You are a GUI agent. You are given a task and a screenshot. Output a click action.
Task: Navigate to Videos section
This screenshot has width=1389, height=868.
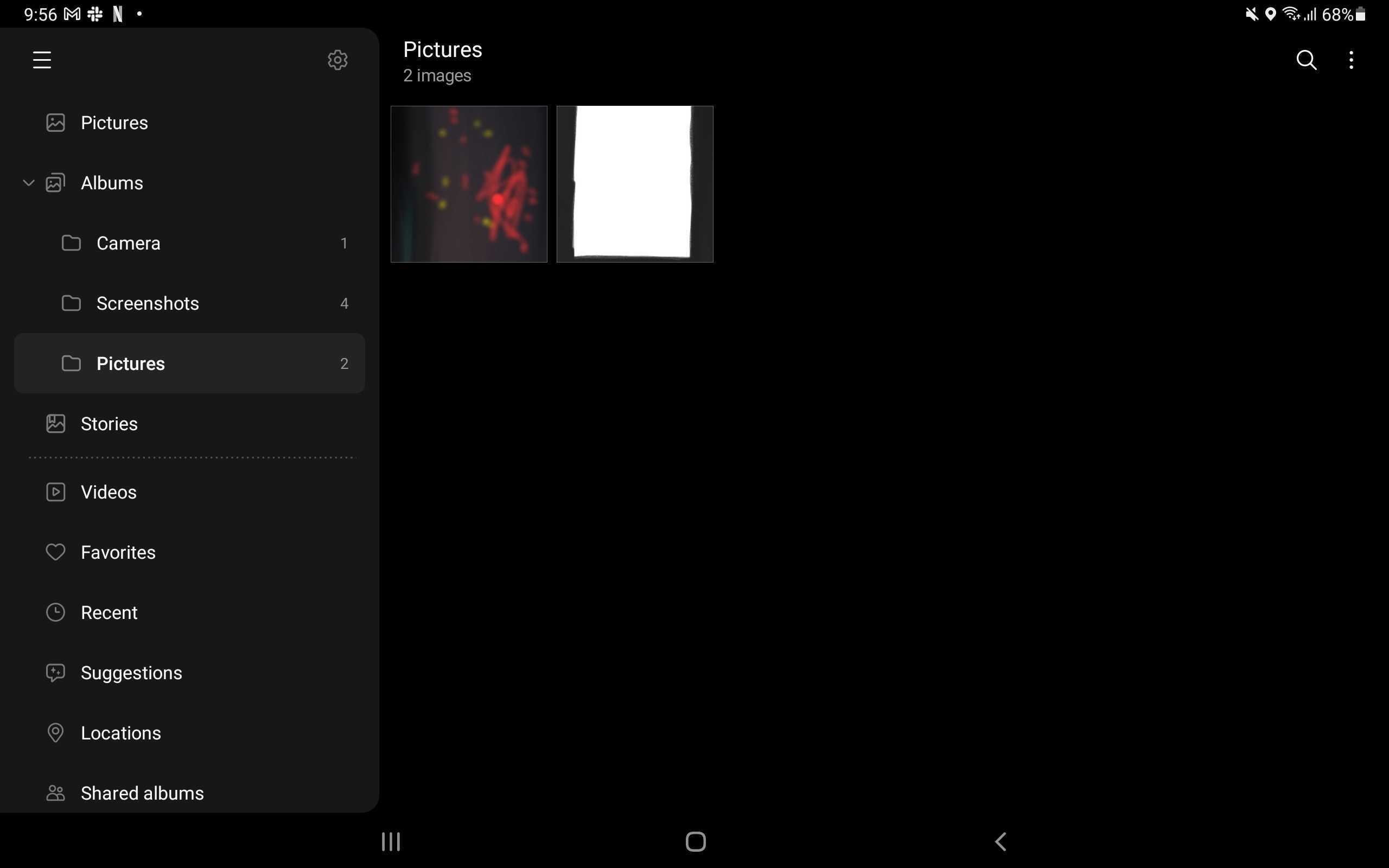(108, 492)
